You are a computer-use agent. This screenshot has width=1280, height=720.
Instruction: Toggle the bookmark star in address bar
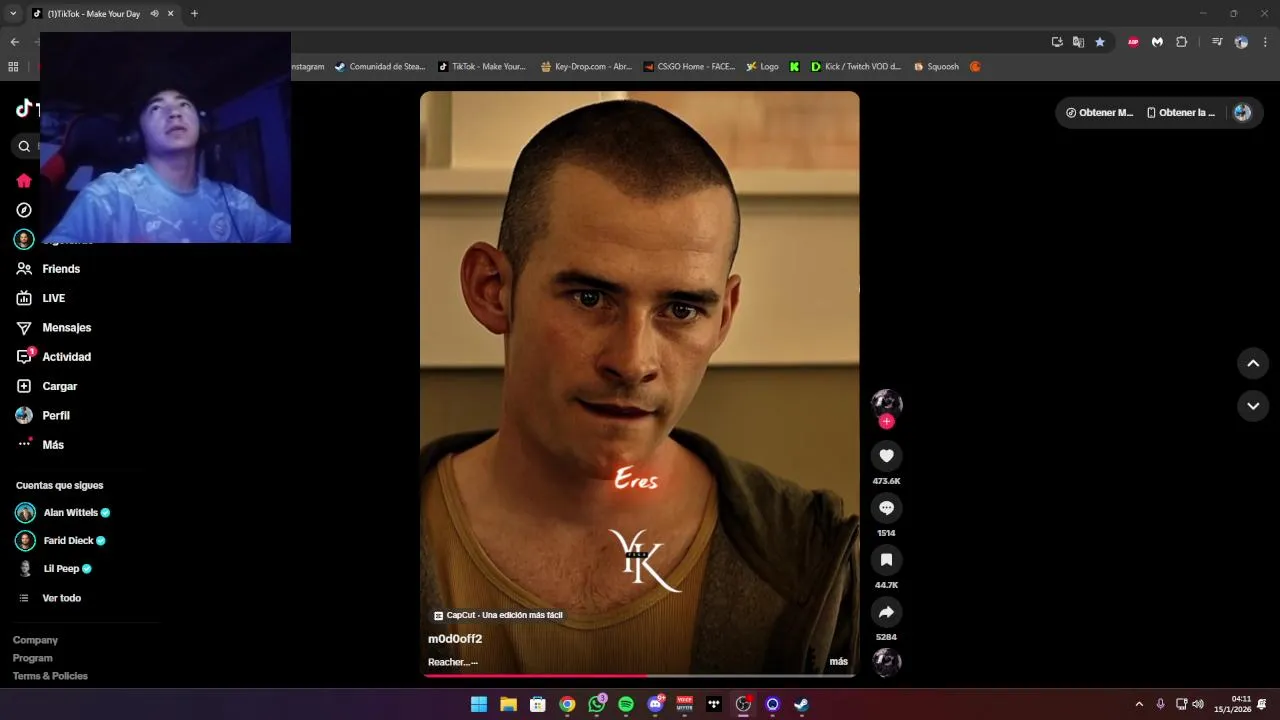(x=1100, y=42)
